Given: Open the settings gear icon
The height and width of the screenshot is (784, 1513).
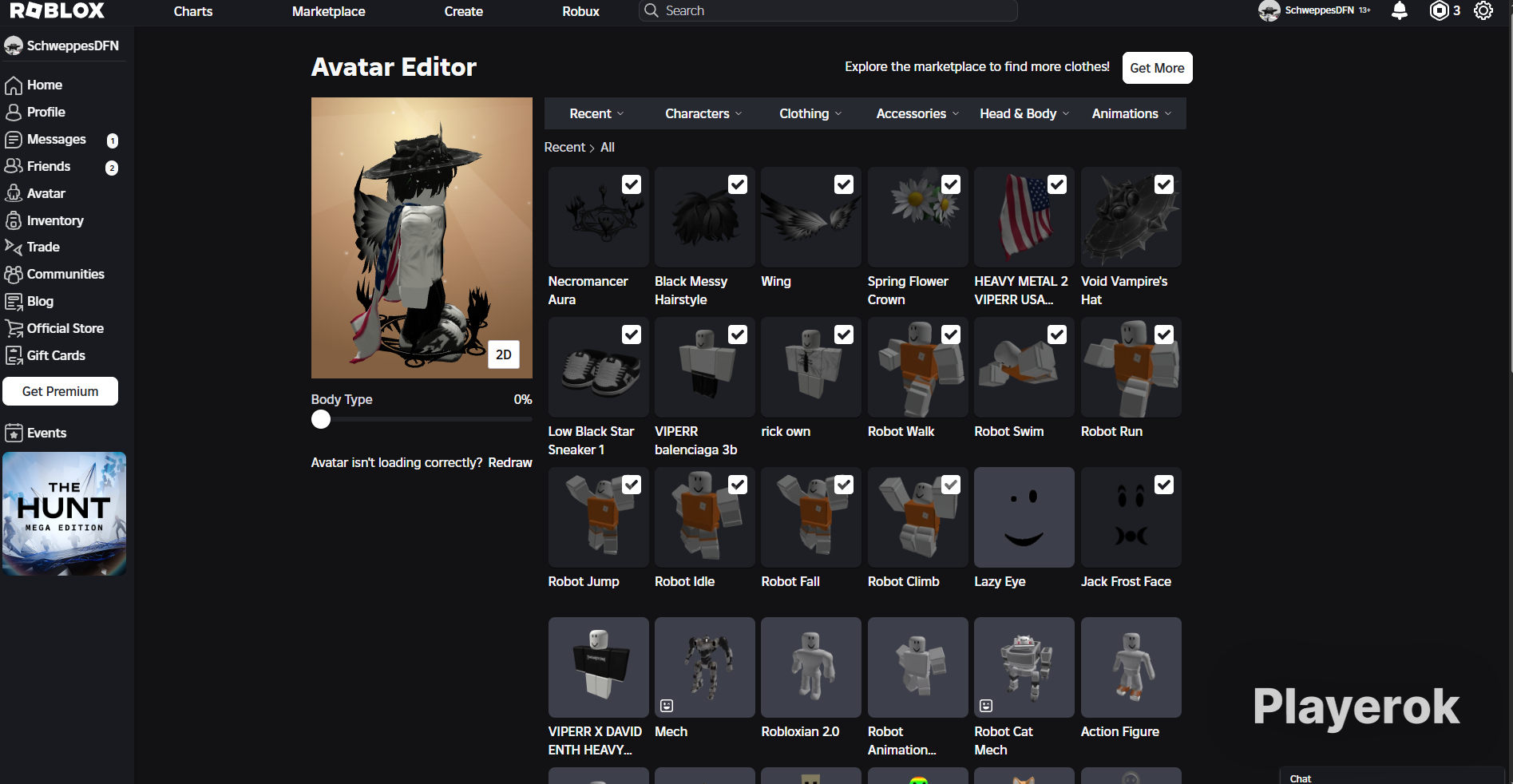Looking at the screenshot, I should [1483, 10].
